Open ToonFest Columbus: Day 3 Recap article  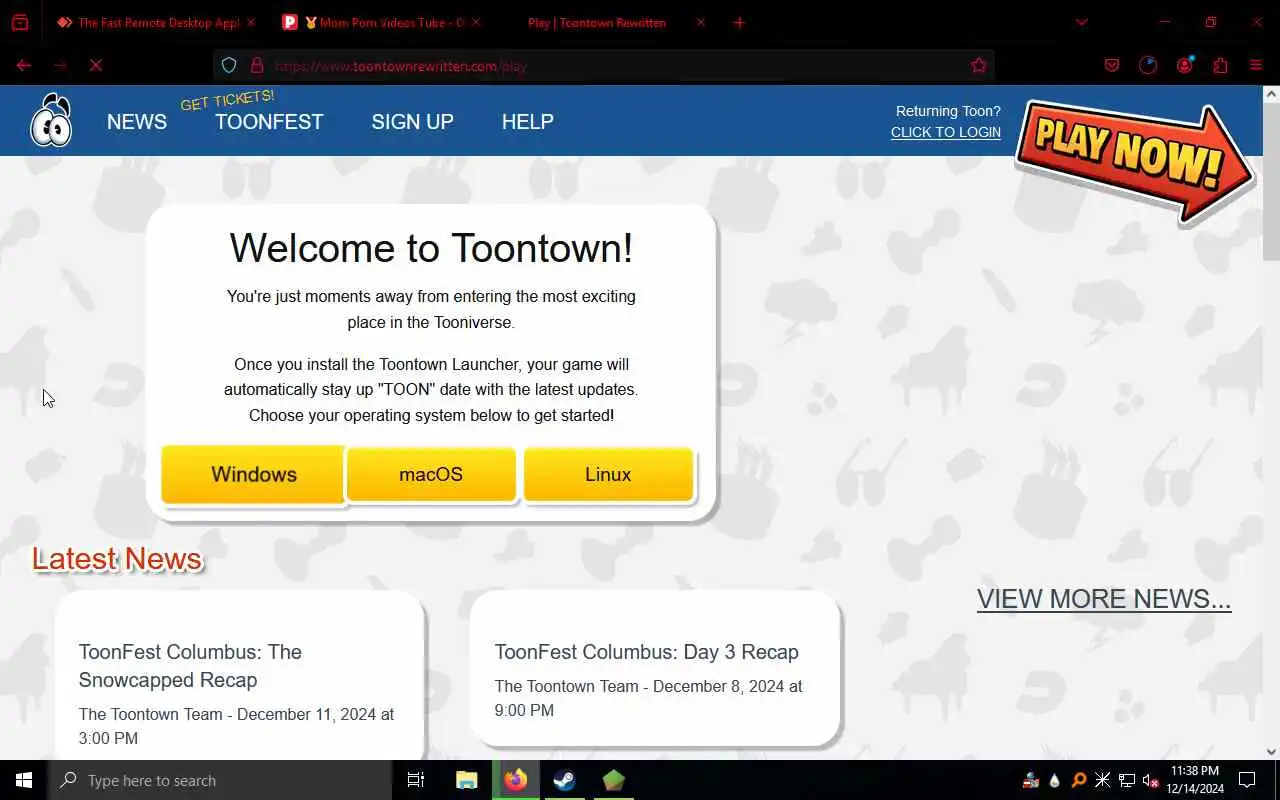646,652
